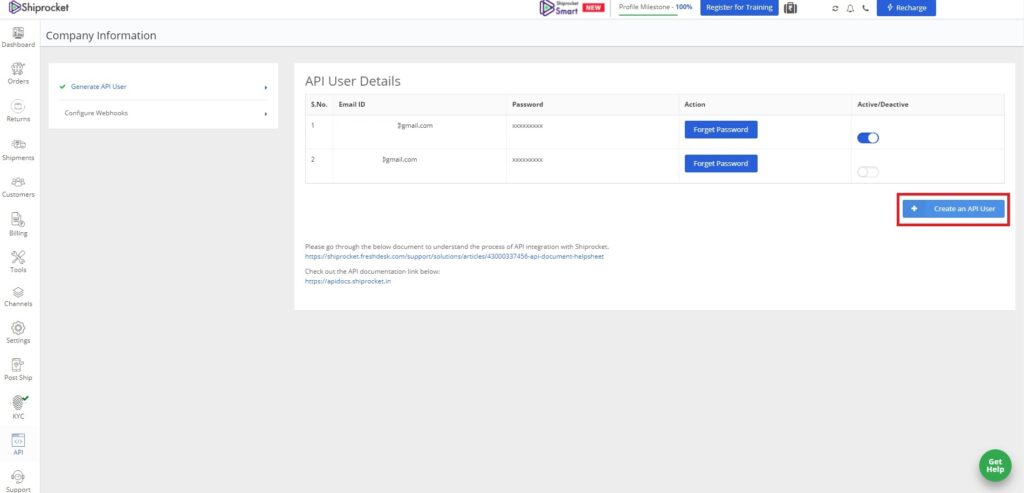Expand the Configure Webhooks arrow
The width and height of the screenshot is (1024, 493).
coord(266,114)
